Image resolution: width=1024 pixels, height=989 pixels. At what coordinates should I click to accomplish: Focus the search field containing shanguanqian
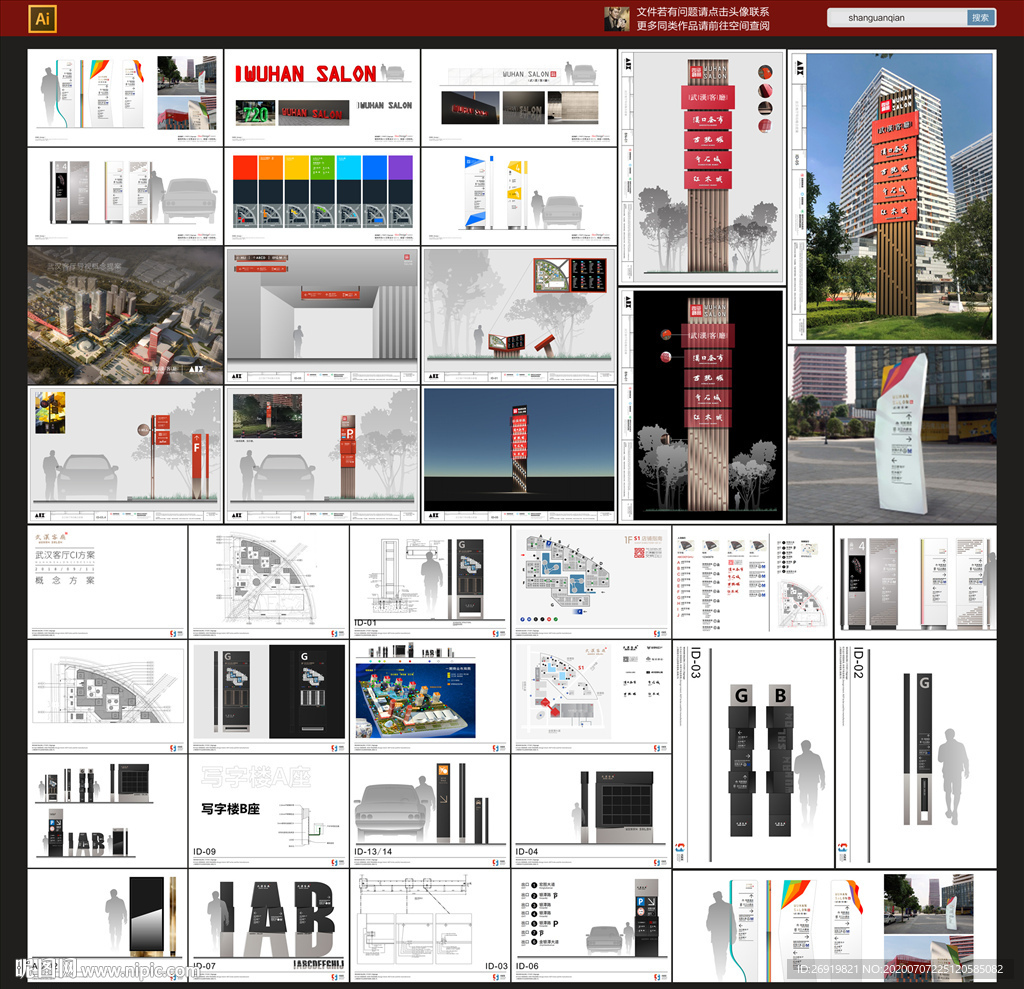pos(897,18)
